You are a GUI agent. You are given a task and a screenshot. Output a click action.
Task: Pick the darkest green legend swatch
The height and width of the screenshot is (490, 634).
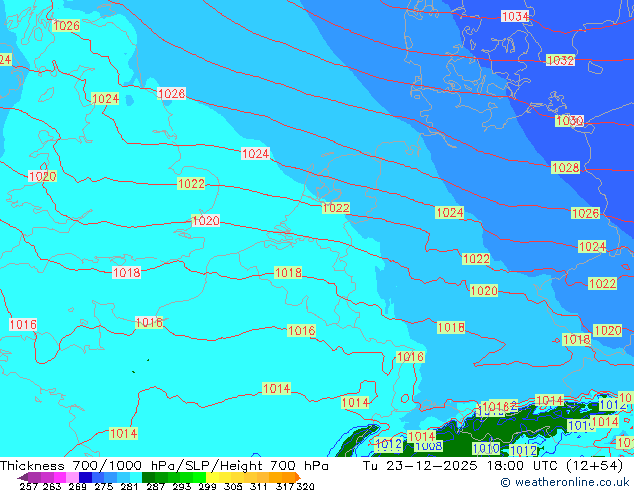tap(148, 477)
